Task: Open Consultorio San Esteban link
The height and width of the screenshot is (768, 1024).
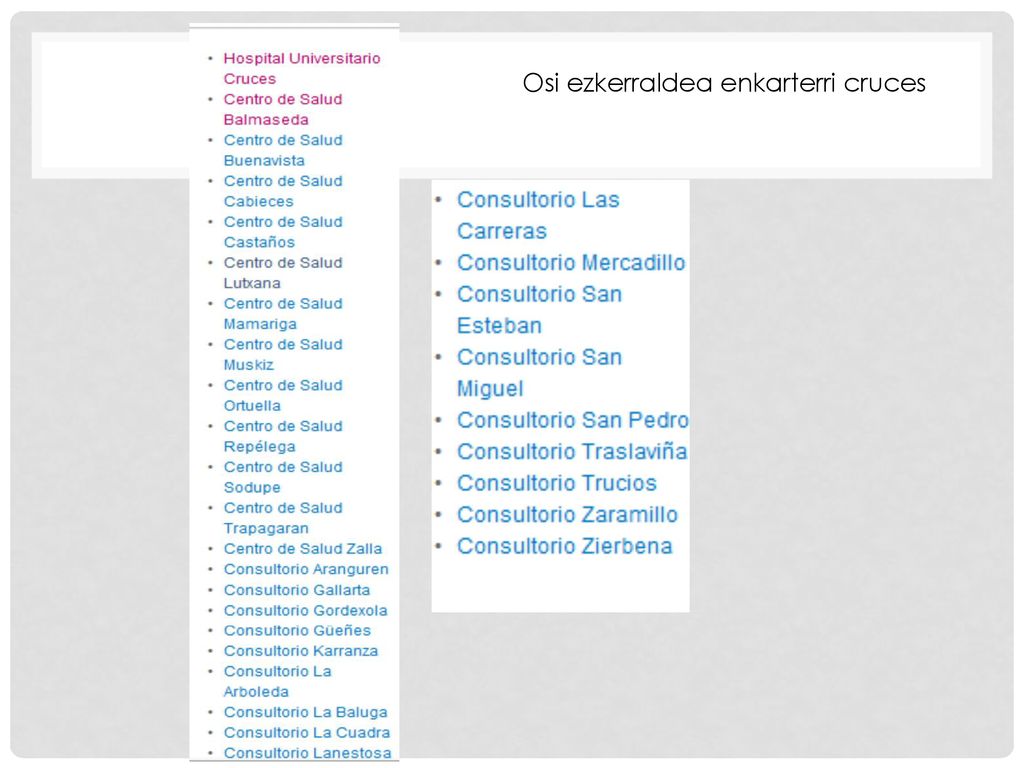Action: click(x=539, y=310)
